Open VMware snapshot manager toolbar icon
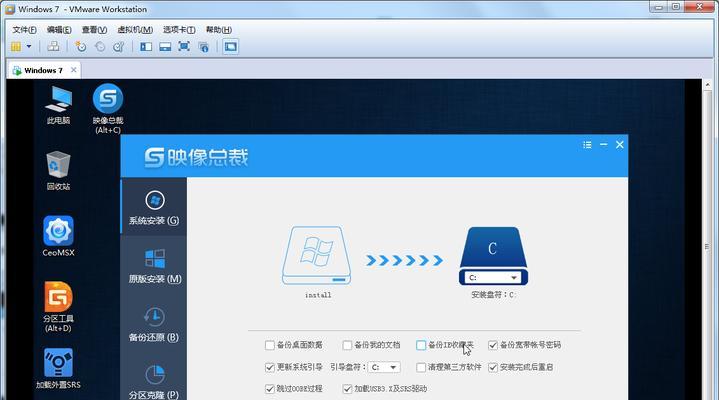 pyautogui.click(x=118, y=46)
